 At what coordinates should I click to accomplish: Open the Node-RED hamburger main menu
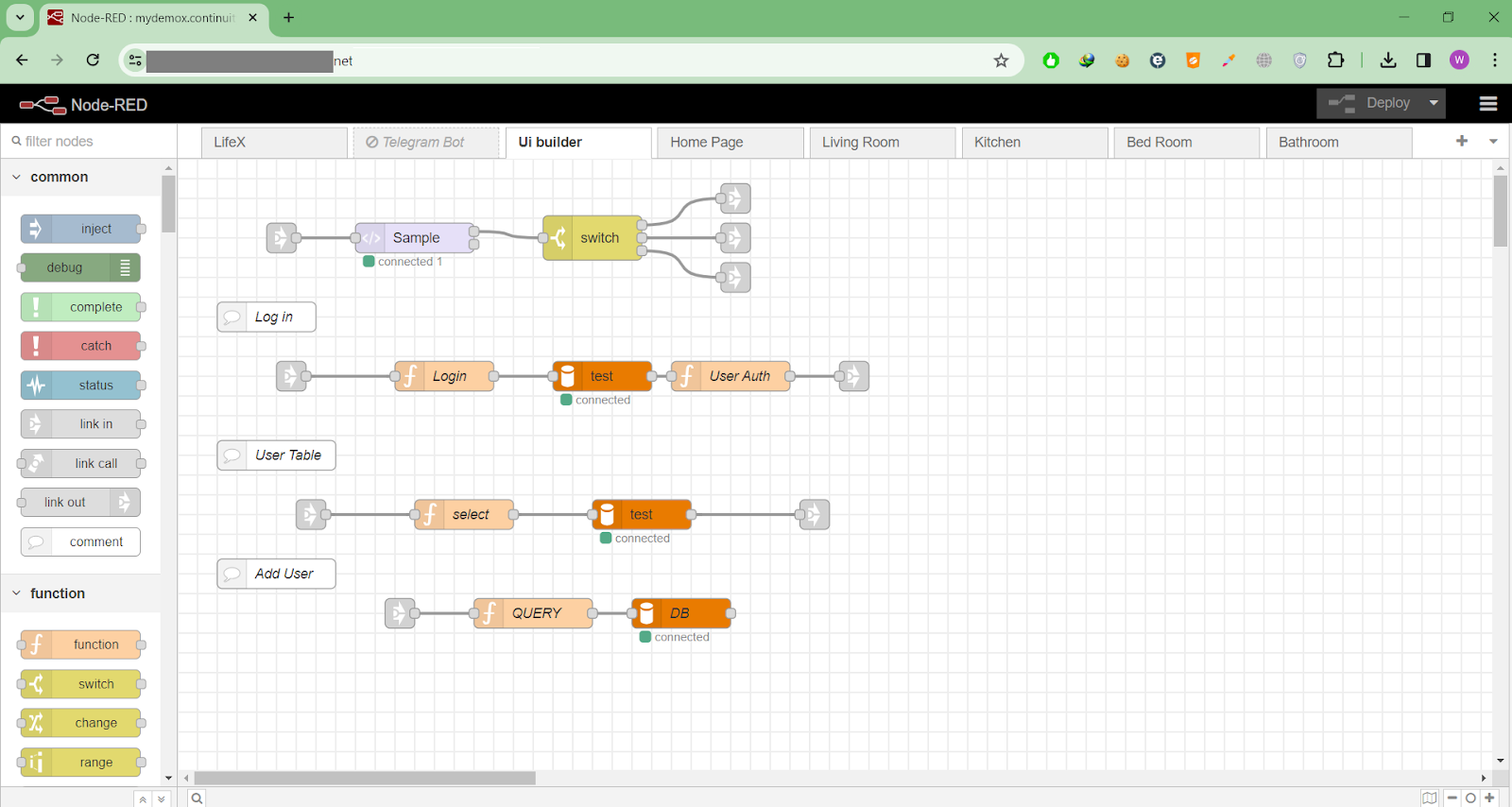point(1488,104)
